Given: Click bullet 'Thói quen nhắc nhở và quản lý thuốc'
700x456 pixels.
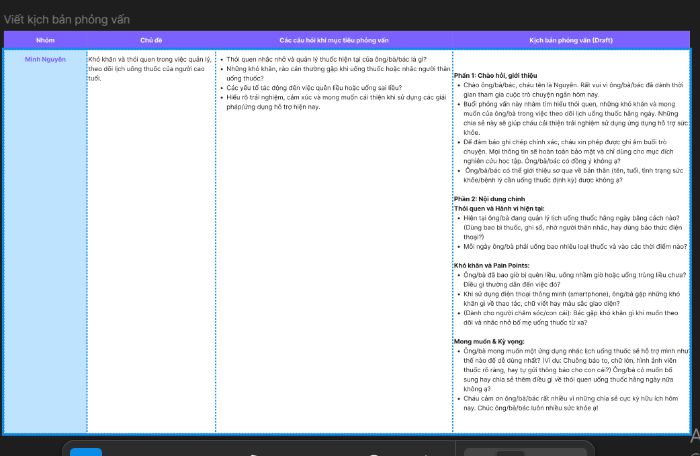Looking at the screenshot, I should [x=326, y=59].
